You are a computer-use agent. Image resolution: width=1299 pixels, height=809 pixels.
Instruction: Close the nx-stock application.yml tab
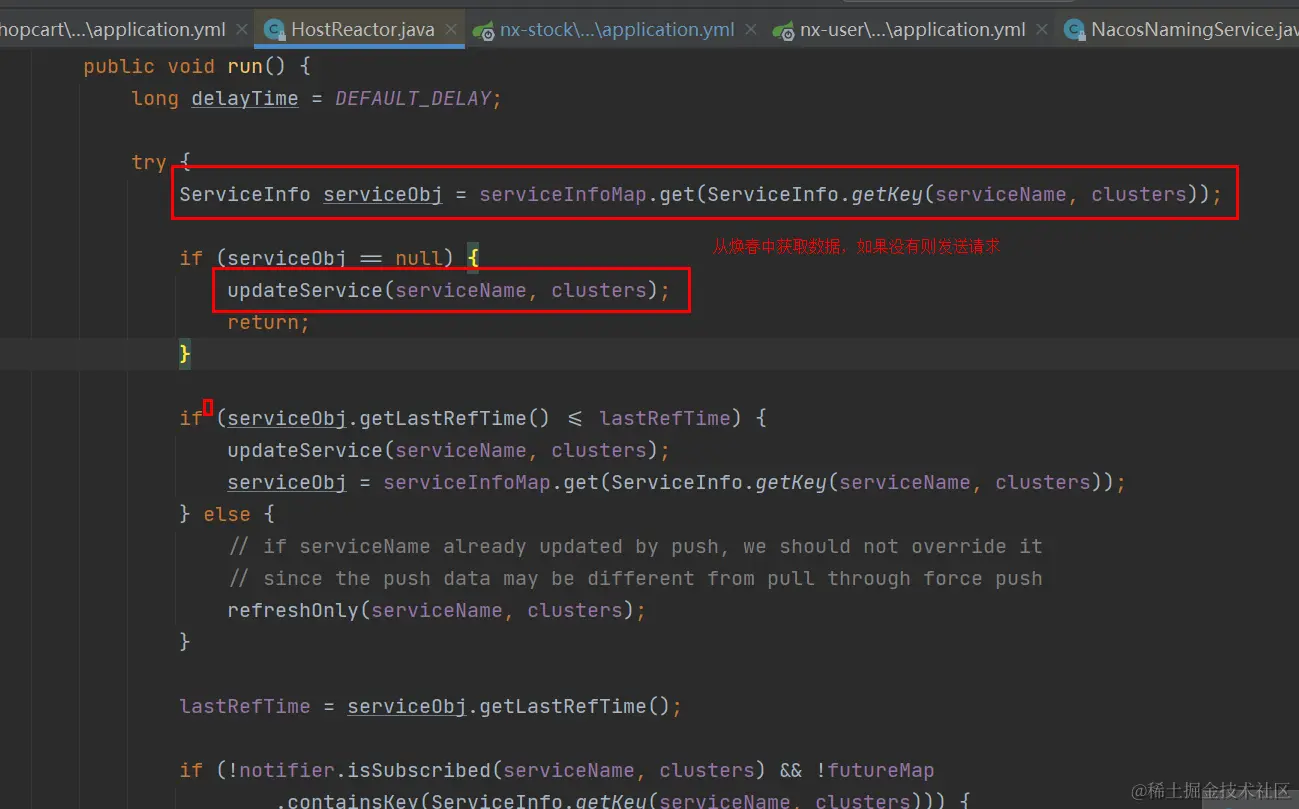(x=751, y=30)
